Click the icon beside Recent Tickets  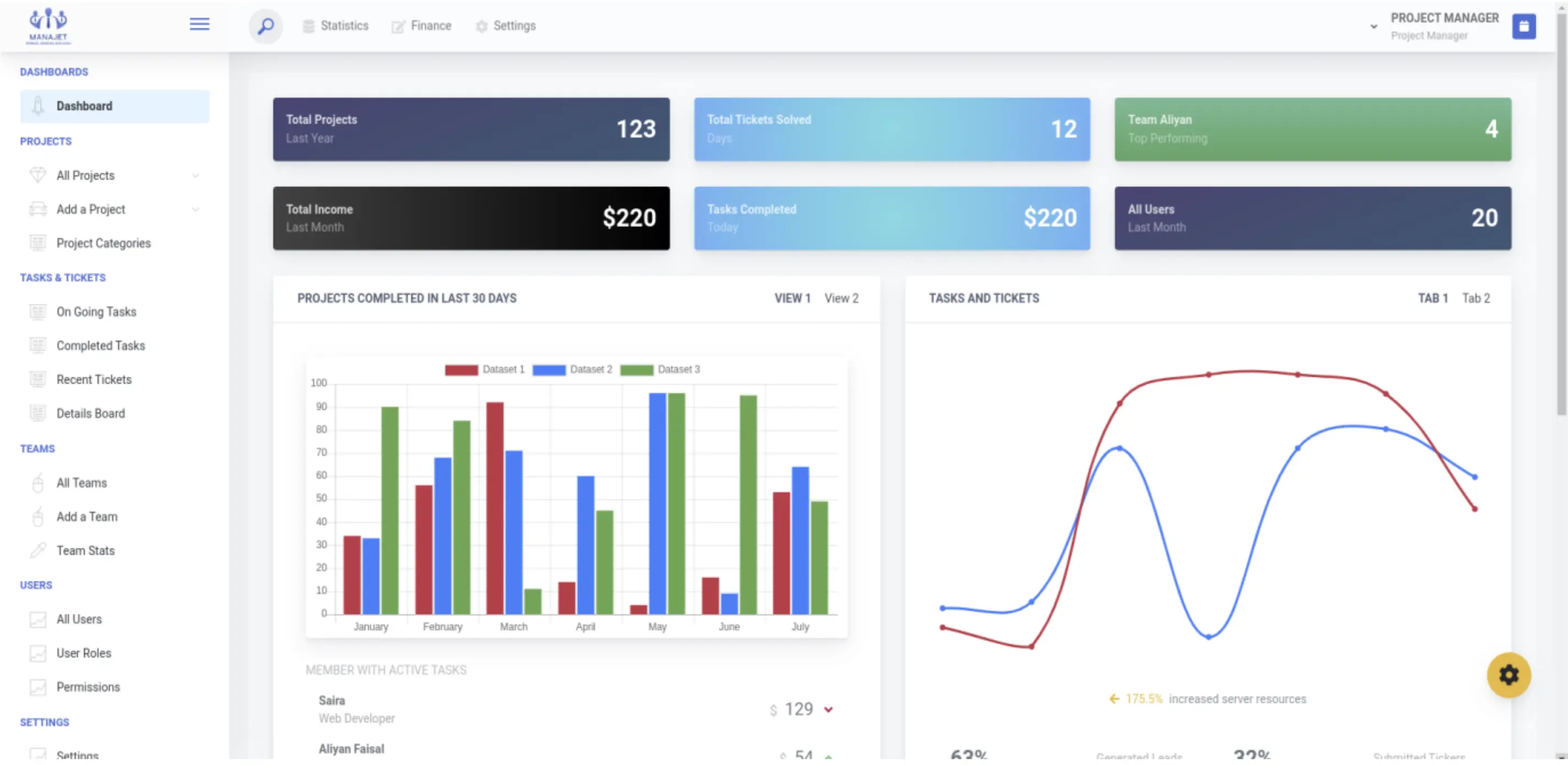(38, 379)
